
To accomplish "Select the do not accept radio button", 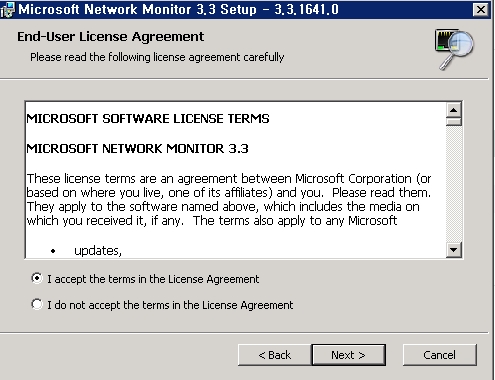I will 37,304.
